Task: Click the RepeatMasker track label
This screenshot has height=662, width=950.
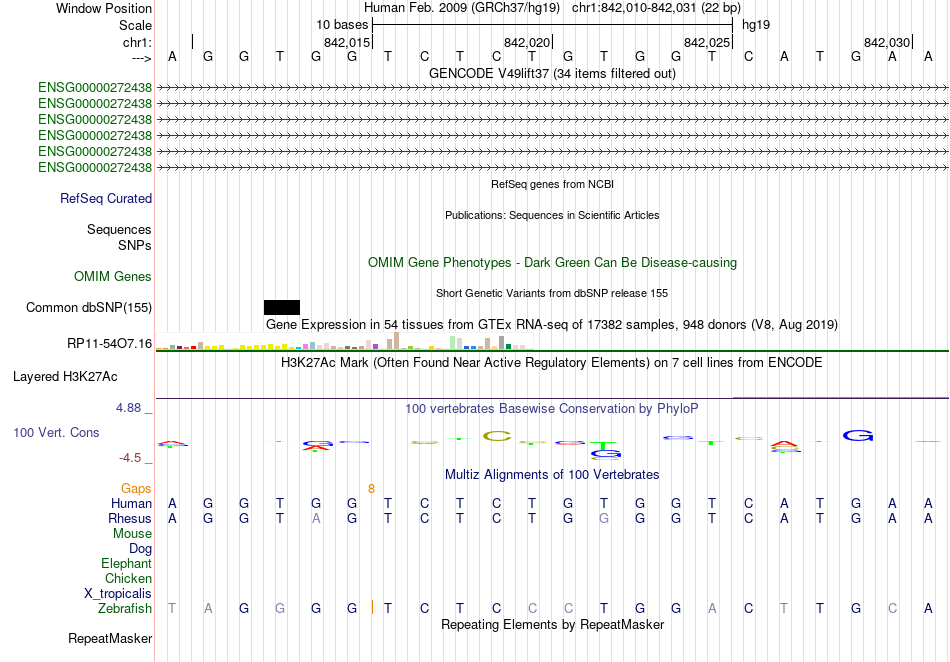Action: click(110, 638)
